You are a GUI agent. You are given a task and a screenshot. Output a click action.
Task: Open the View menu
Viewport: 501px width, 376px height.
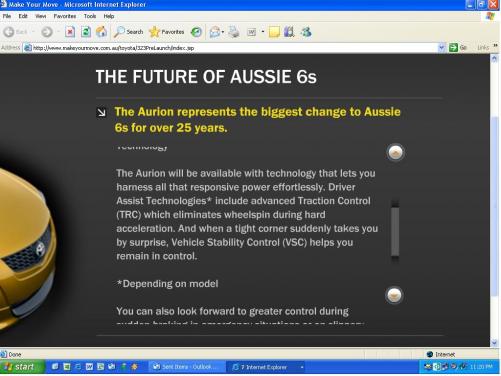(41, 16)
